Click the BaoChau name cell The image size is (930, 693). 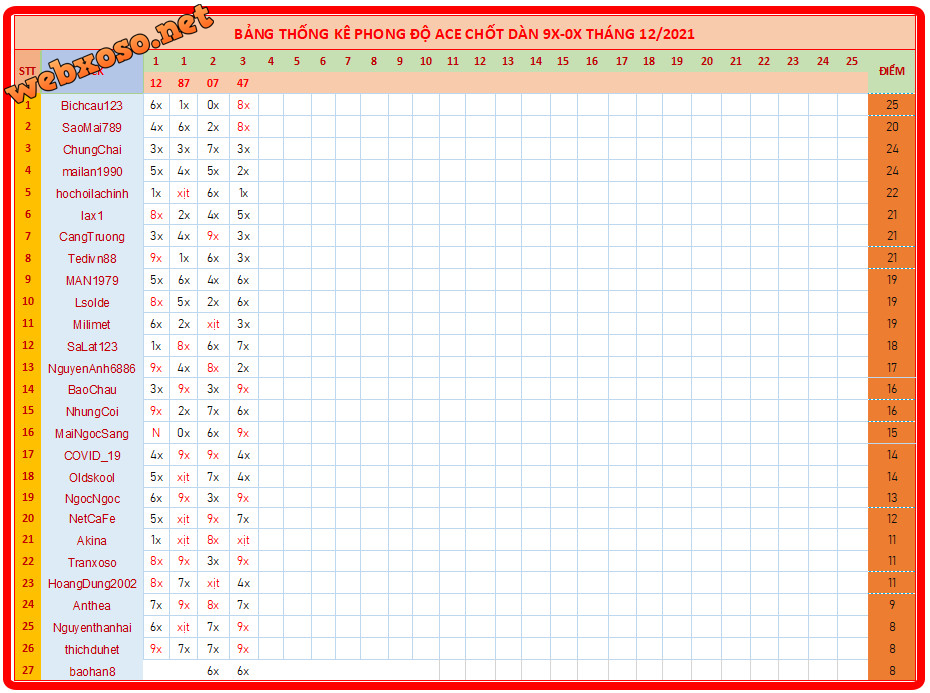(x=92, y=390)
